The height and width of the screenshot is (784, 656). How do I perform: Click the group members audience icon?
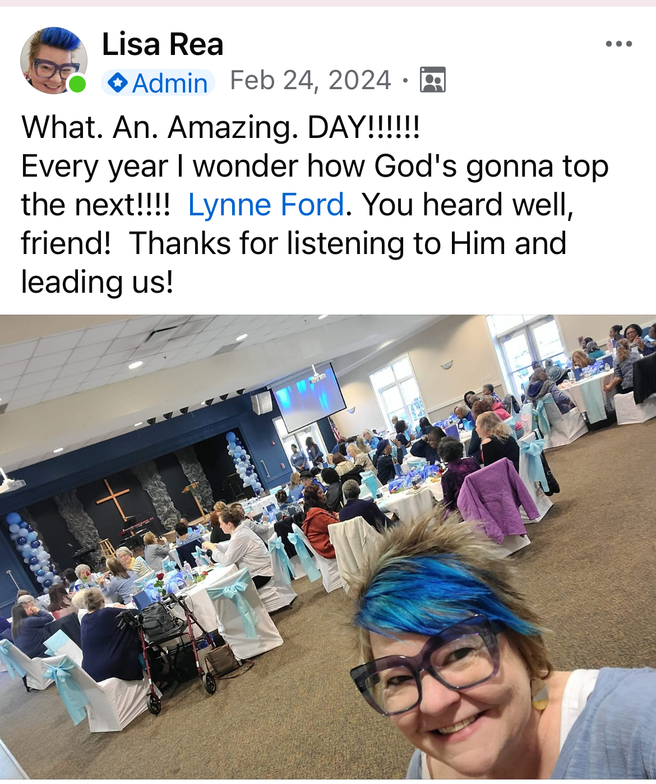(433, 80)
